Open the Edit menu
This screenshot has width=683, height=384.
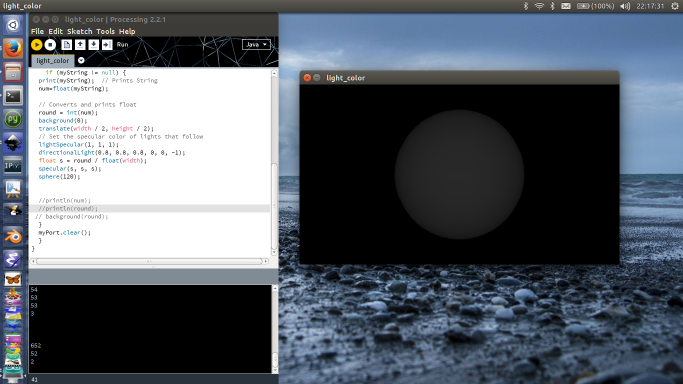[55, 31]
